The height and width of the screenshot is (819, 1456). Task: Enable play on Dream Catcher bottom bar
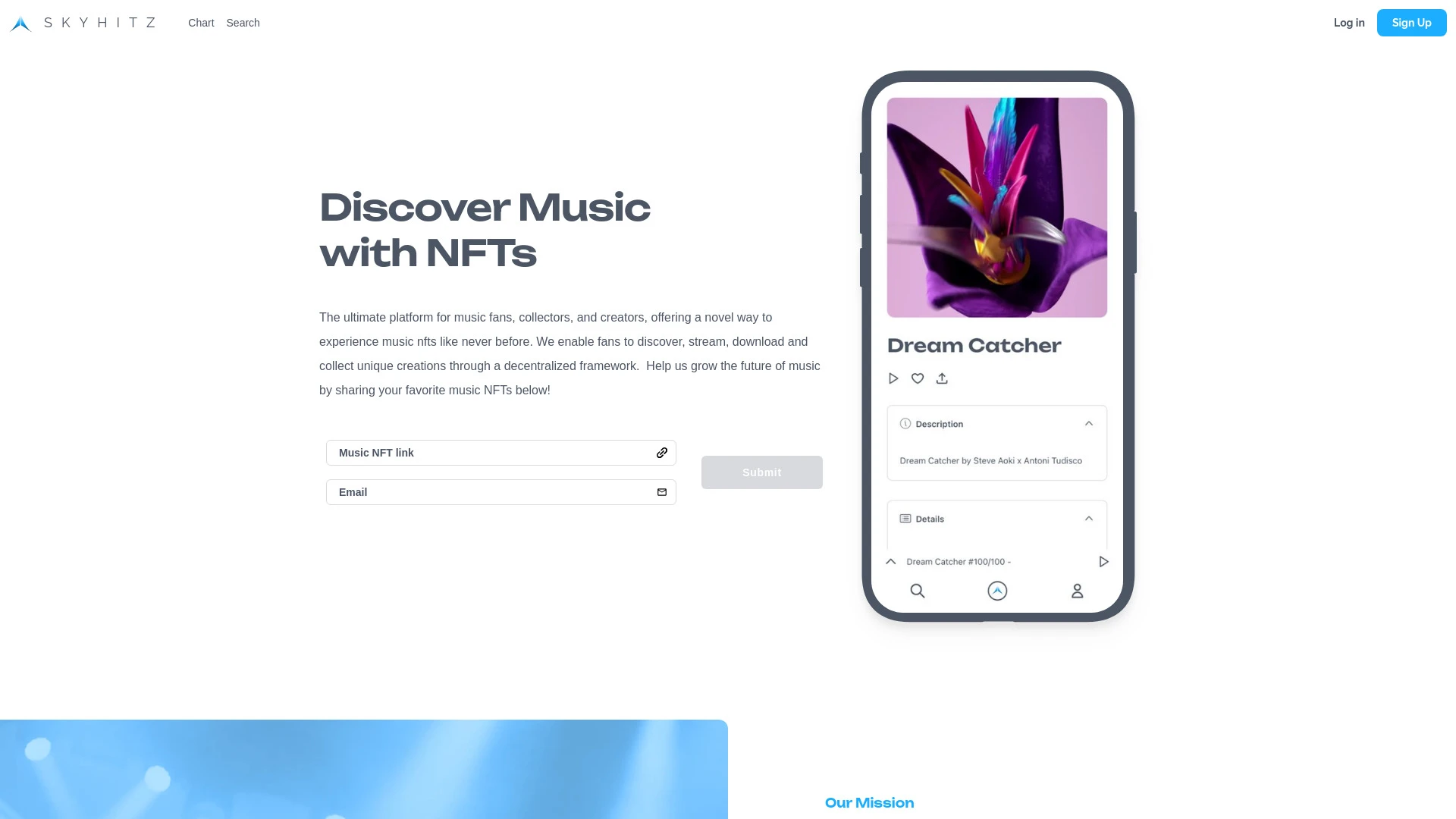coord(1103,561)
